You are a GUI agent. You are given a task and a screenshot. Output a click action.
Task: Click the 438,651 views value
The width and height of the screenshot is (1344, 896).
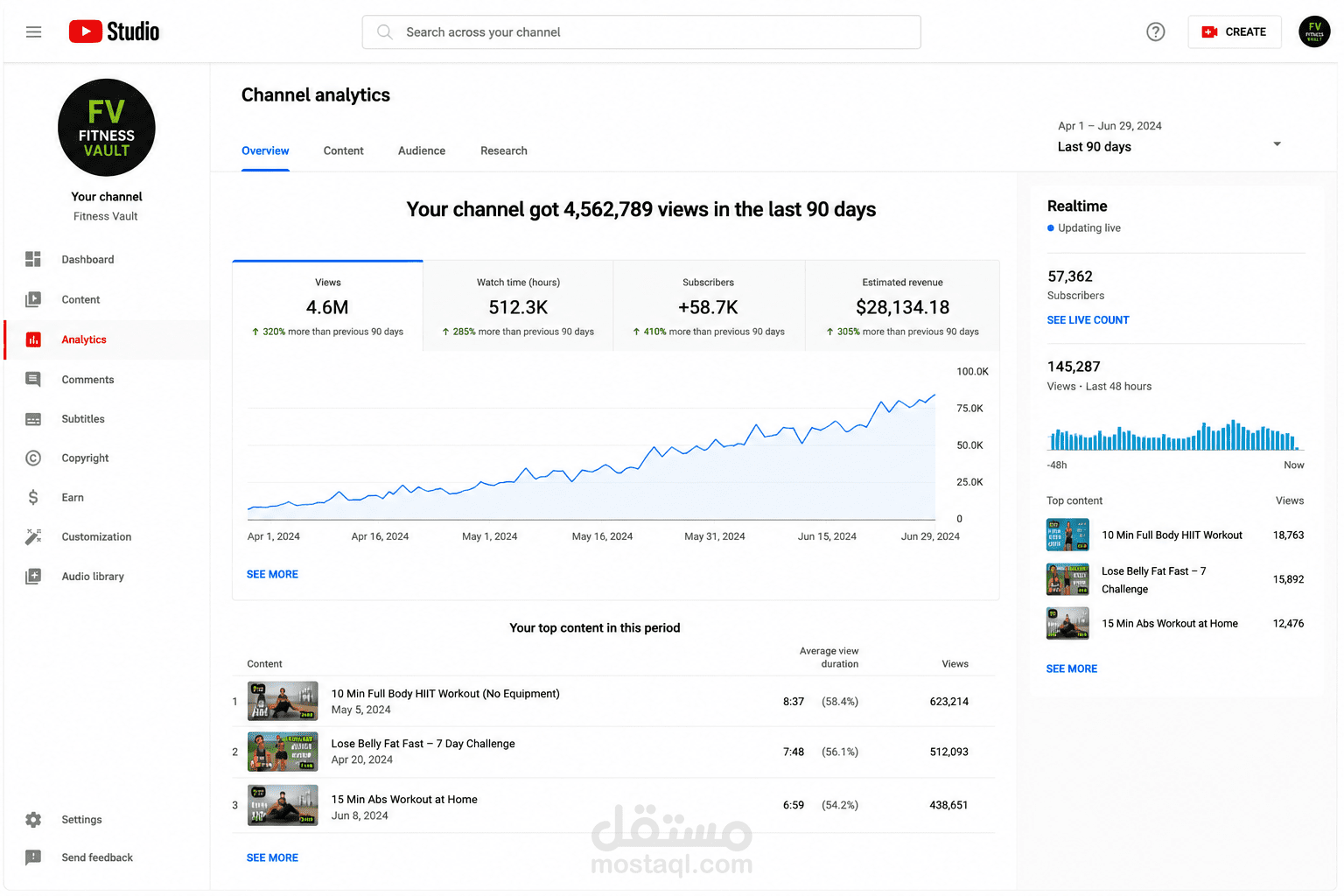tap(948, 806)
